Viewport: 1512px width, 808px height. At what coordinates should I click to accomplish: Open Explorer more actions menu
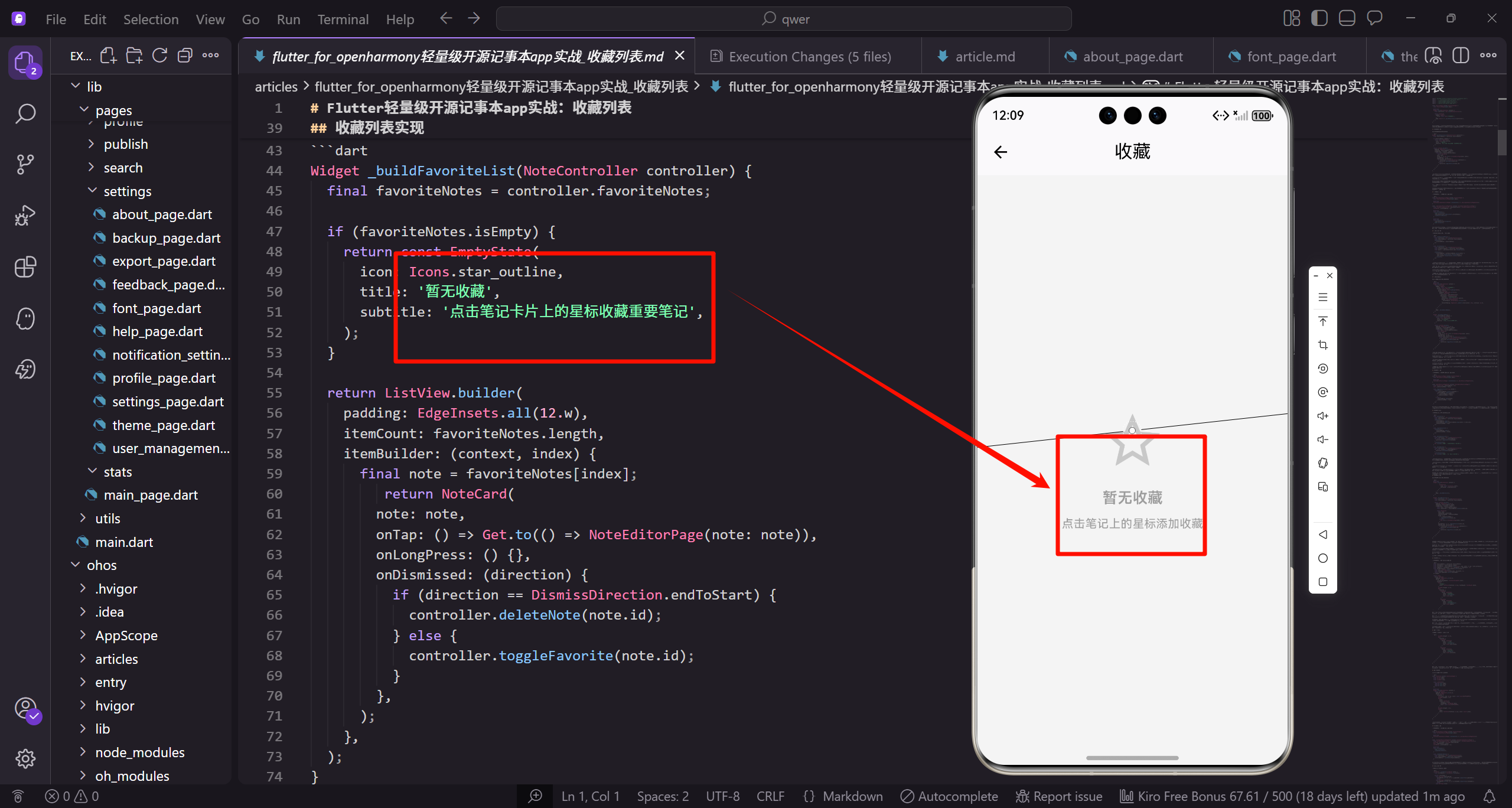click(x=211, y=56)
